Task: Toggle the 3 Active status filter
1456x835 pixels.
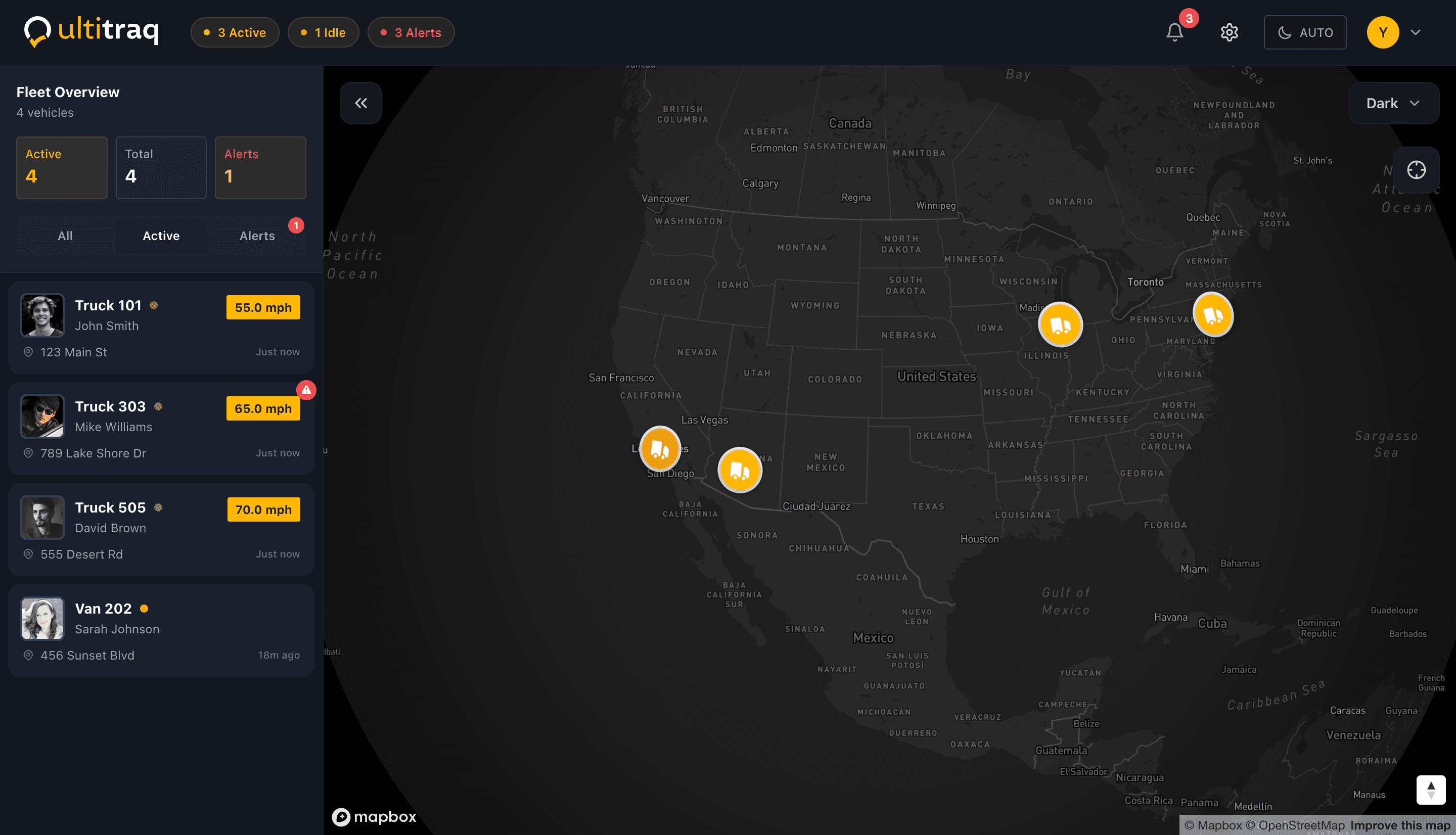Action: coord(235,32)
